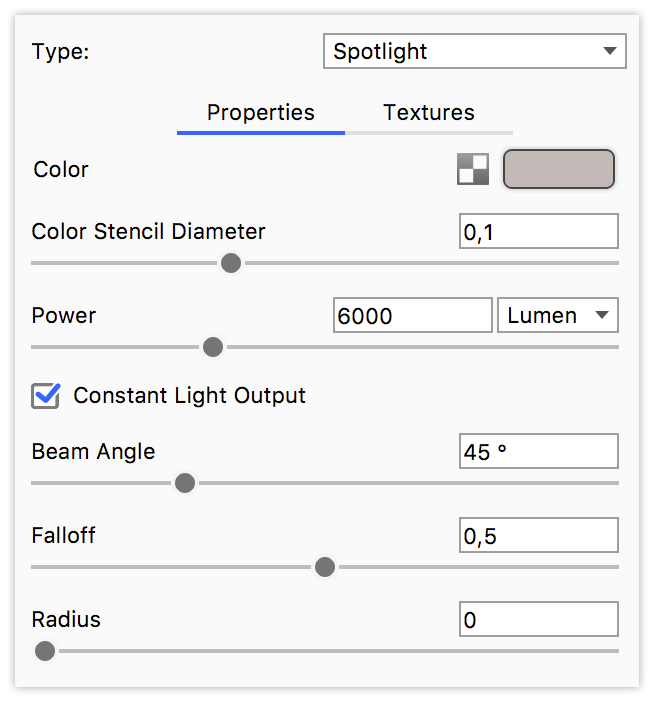Click the Falloff slider handle
654x702 pixels.
click(324, 567)
